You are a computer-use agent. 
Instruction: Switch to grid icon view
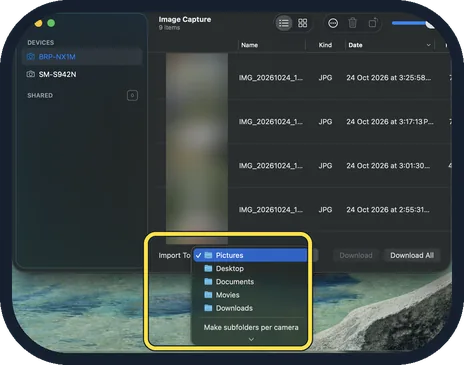pyautogui.click(x=302, y=23)
